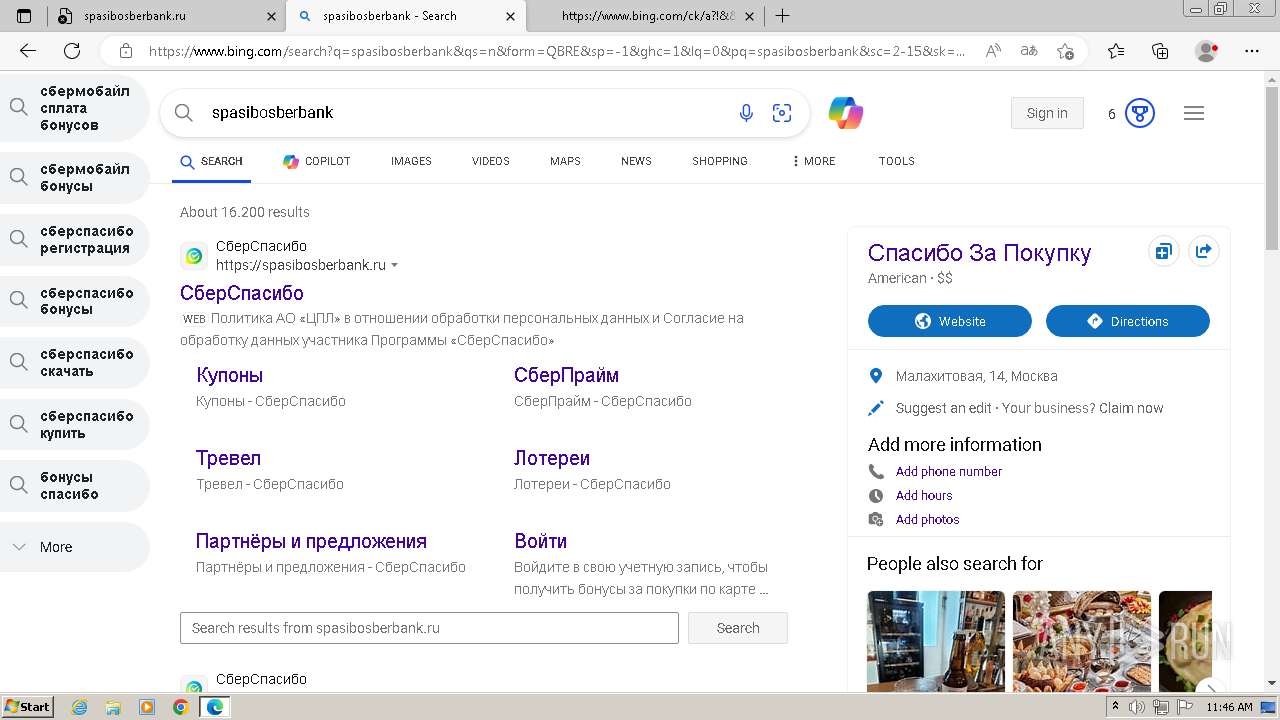This screenshot has height=720, width=1280.
Task: Click the translate page icon
Action: tap(1028, 51)
